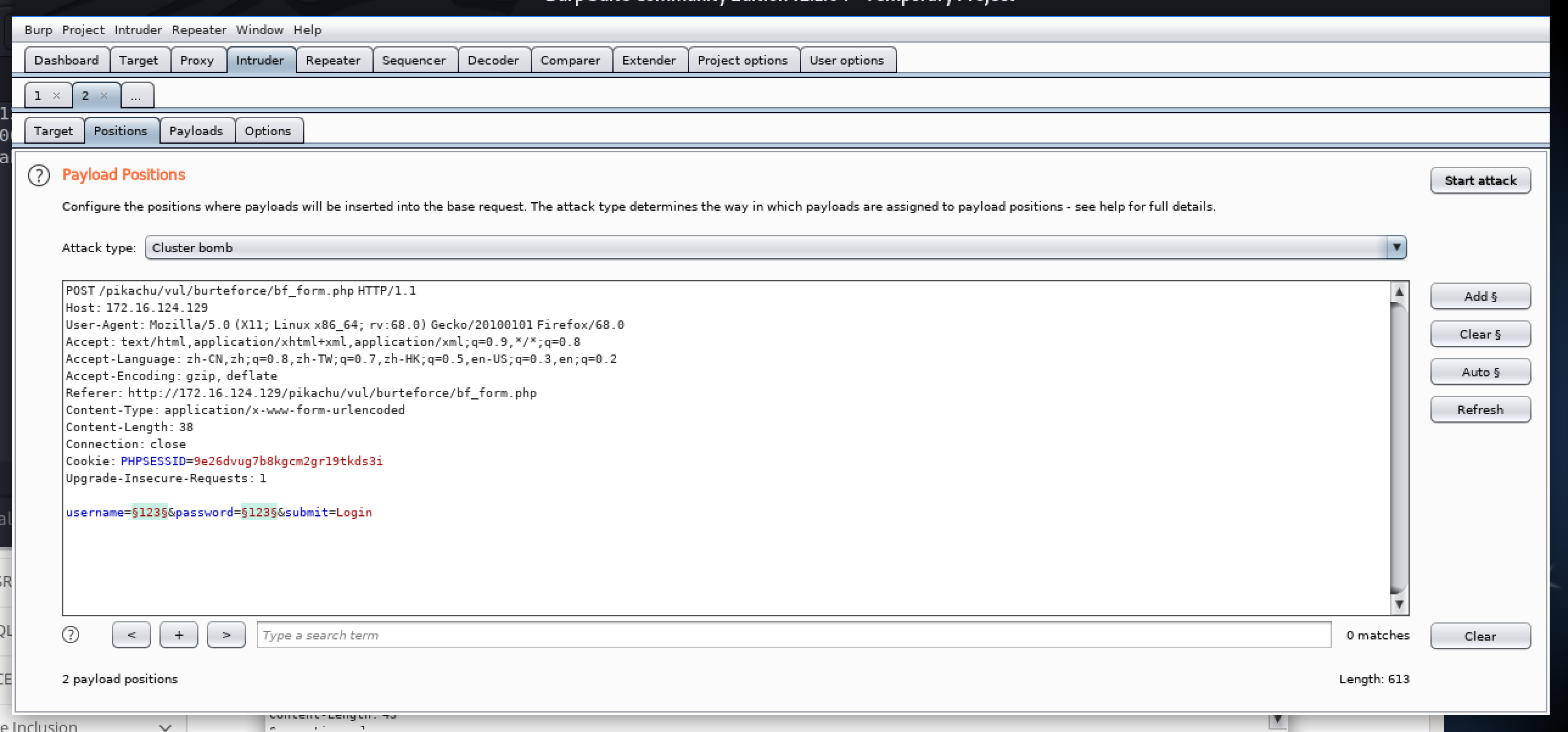
Task: Close Intruder attack tab 1
Action: click(x=57, y=96)
